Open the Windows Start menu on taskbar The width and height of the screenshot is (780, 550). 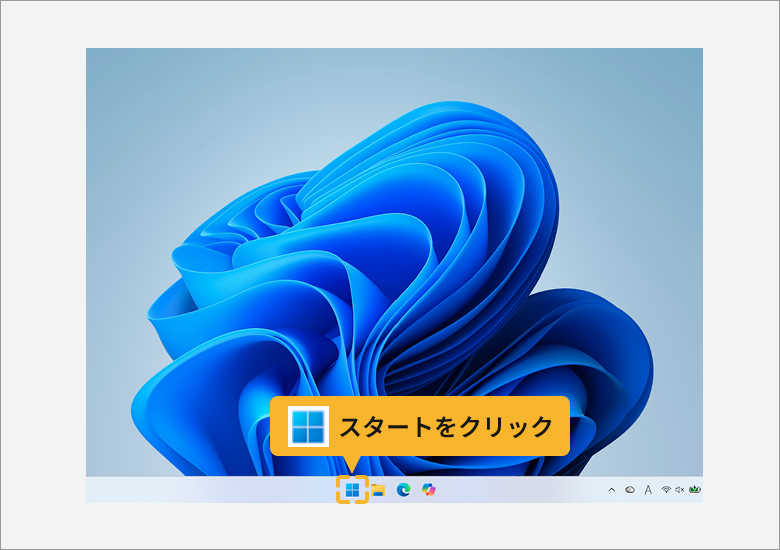352,490
